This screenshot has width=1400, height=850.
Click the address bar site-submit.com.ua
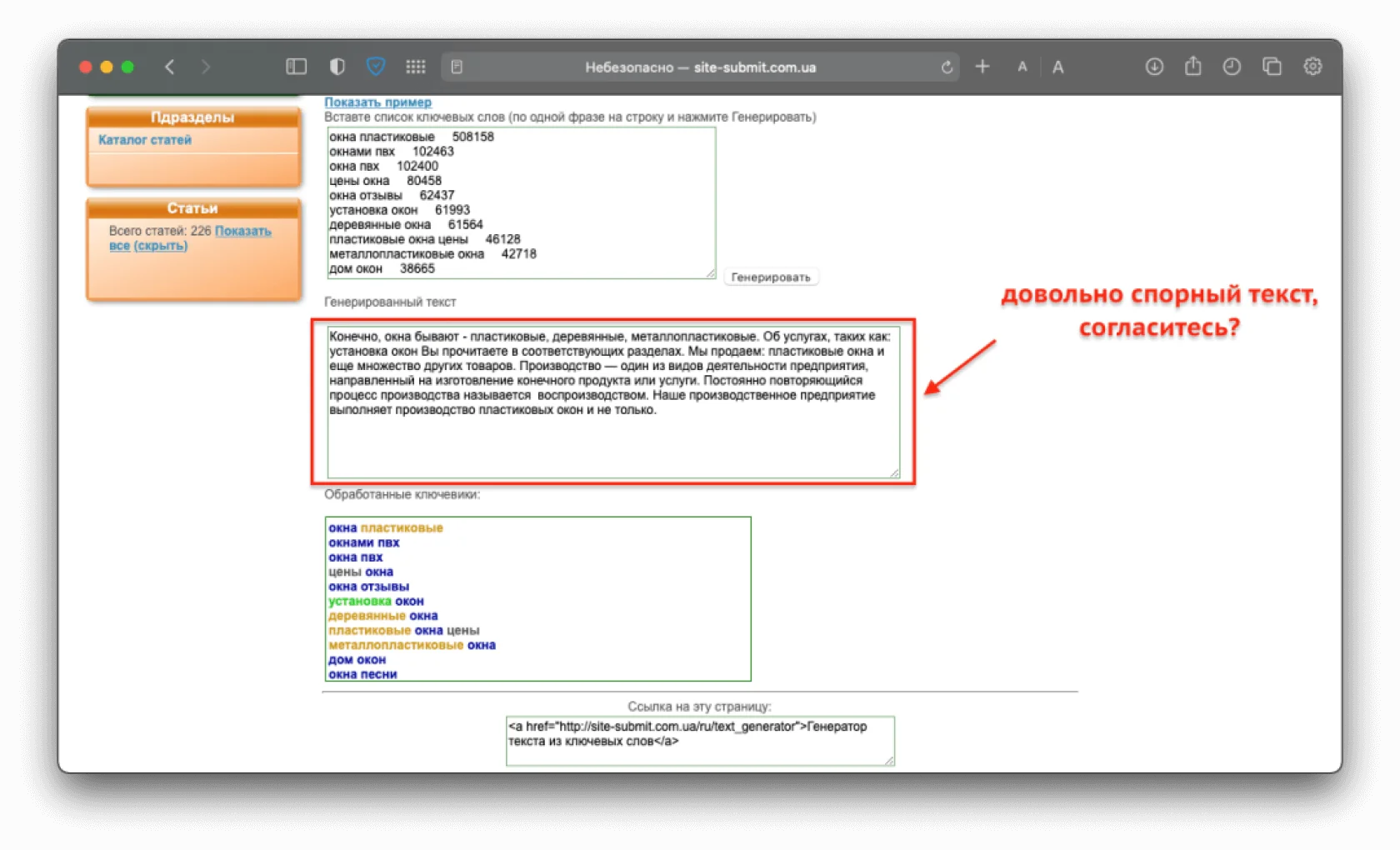(700, 67)
